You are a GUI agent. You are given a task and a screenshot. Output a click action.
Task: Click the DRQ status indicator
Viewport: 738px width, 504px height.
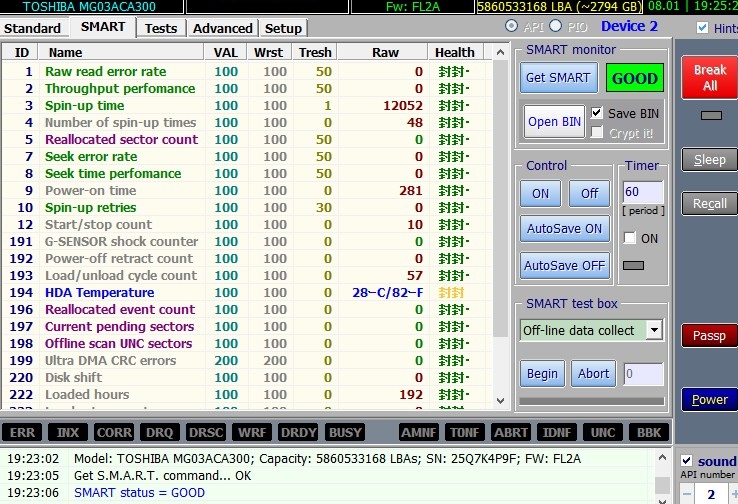coord(160,432)
